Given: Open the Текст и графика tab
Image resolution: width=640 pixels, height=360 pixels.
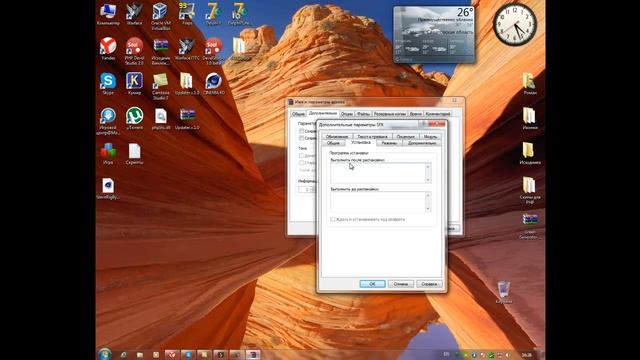Looking at the screenshot, I should (x=372, y=136).
